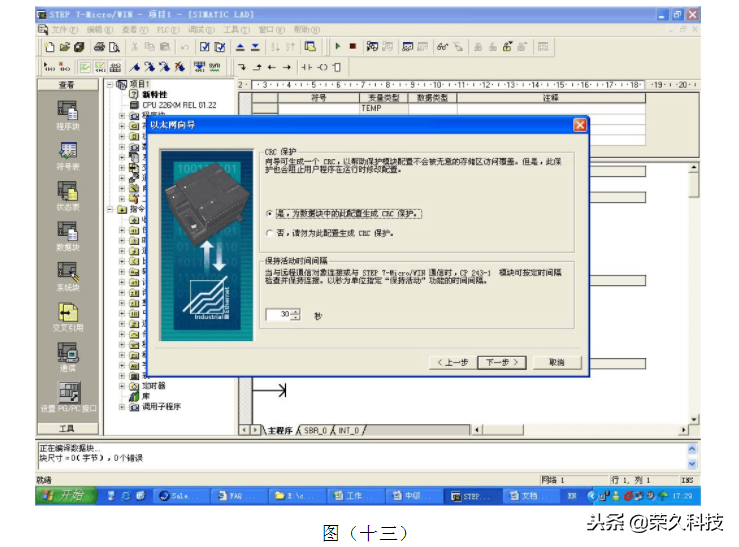Click the 取消 (Cancel) button
The width and height of the screenshot is (739, 547).
[556, 362]
